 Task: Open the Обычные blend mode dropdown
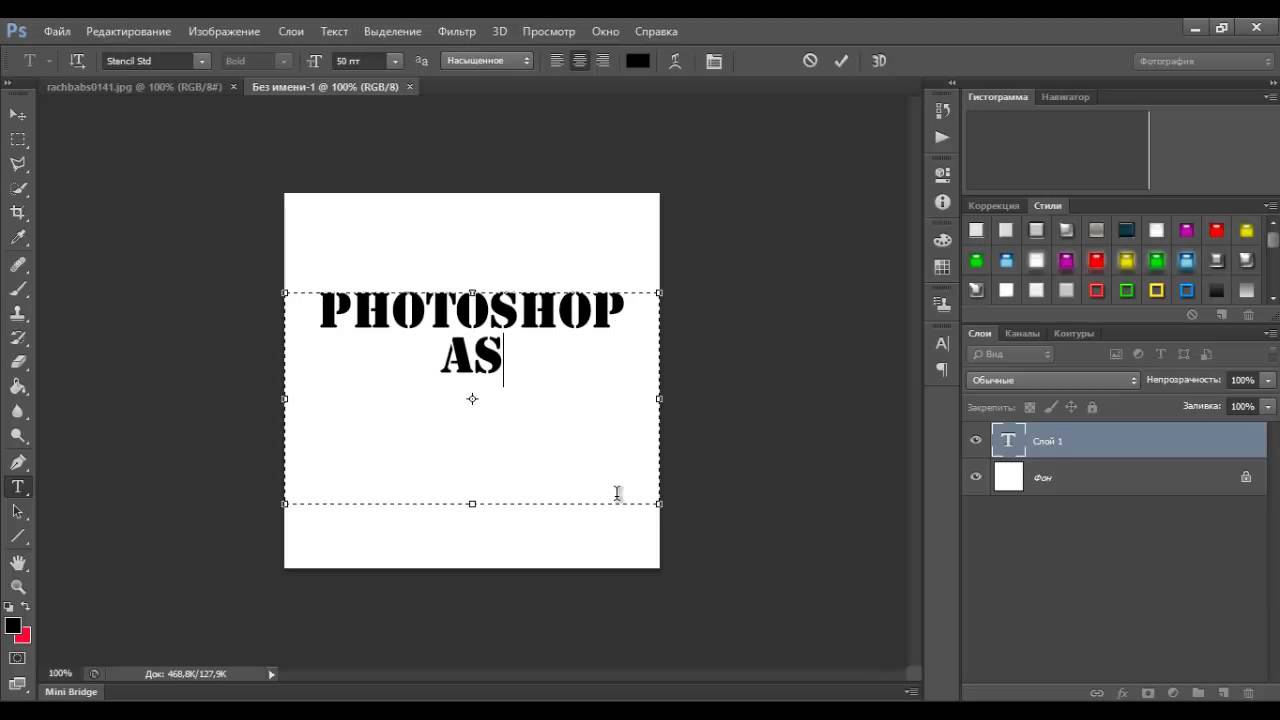coord(1053,380)
